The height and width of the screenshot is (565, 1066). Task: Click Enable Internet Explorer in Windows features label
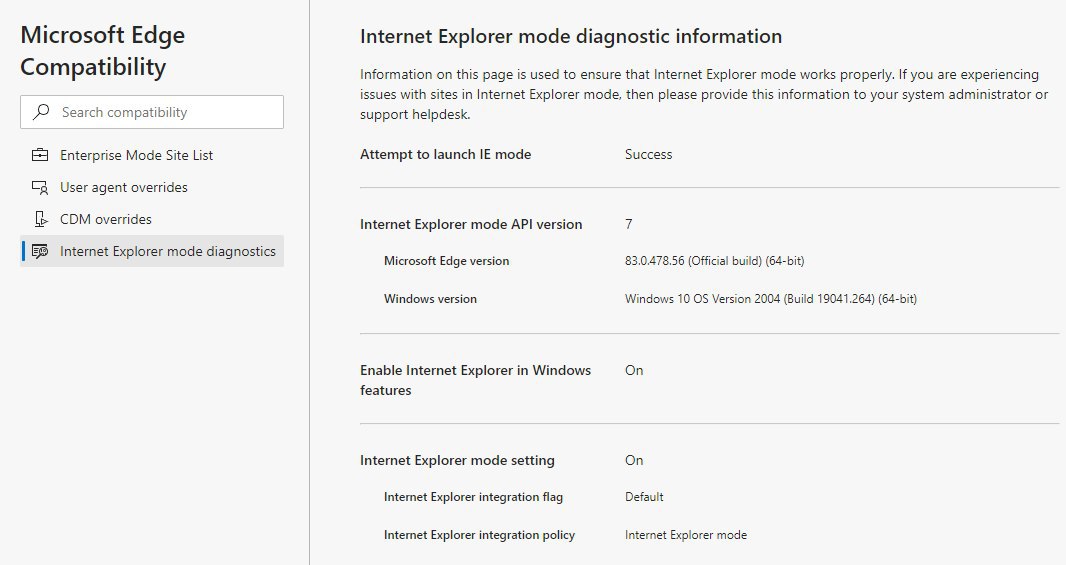tap(475, 380)
